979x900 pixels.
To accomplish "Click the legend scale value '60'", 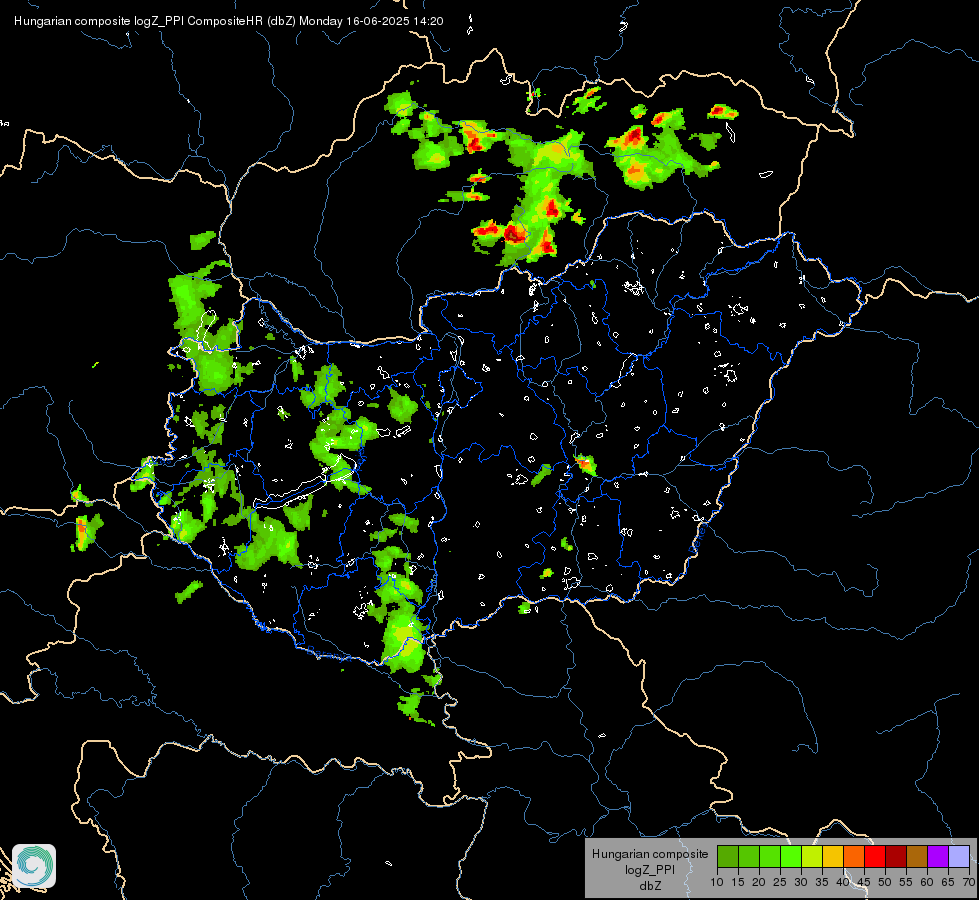I will [x=927, y=883].
